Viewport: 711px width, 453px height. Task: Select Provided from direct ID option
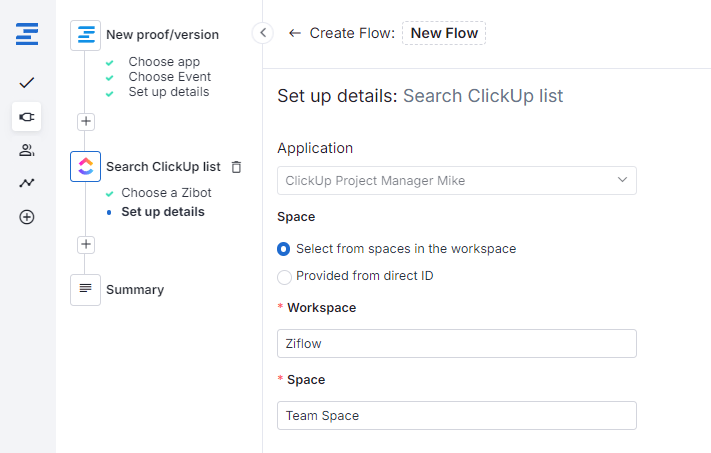tap(284, 276)
